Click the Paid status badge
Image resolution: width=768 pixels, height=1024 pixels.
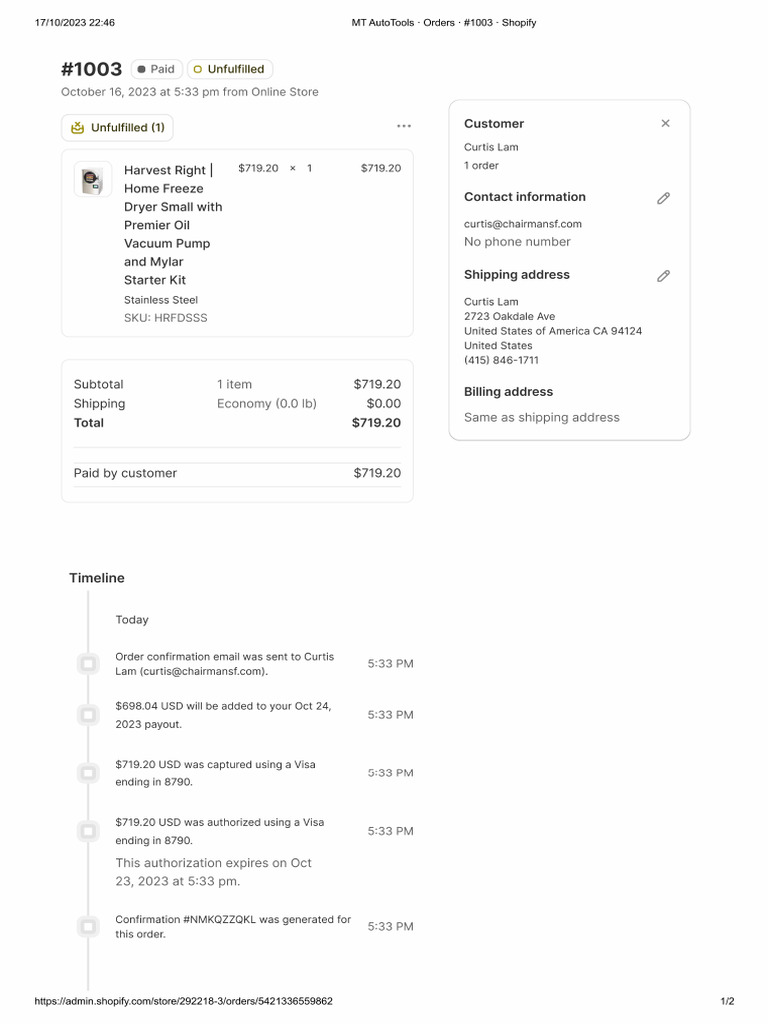[156, 70]
